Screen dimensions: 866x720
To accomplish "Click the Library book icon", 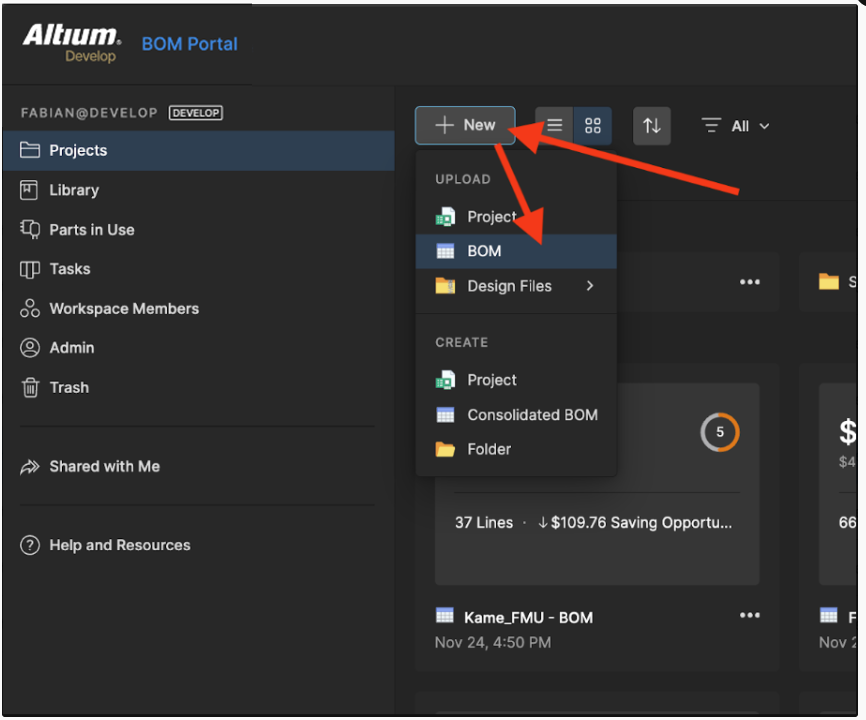I will click(29, 190).
